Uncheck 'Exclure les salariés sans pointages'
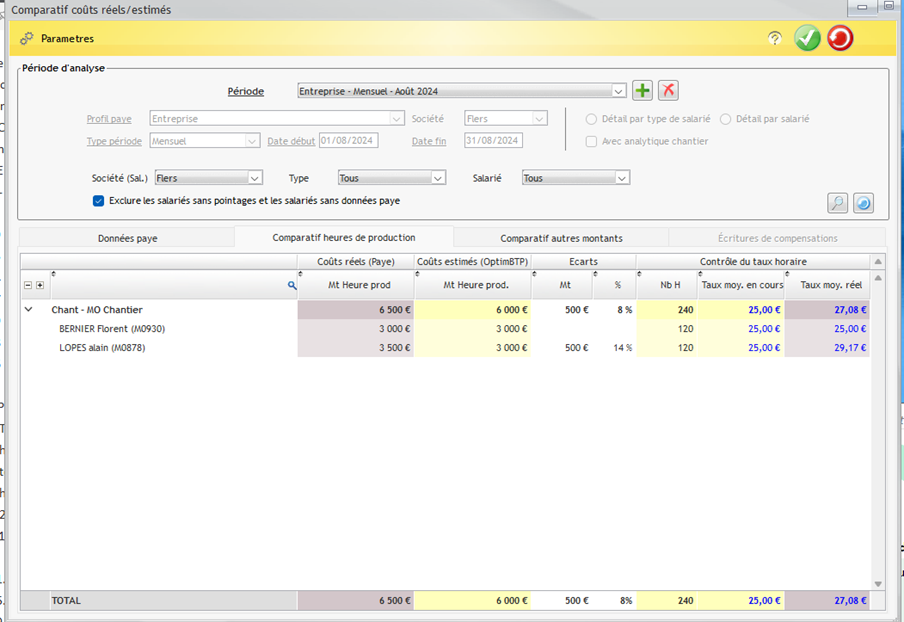The width and height of the screenshot is (904, 622). click(98, 201)
